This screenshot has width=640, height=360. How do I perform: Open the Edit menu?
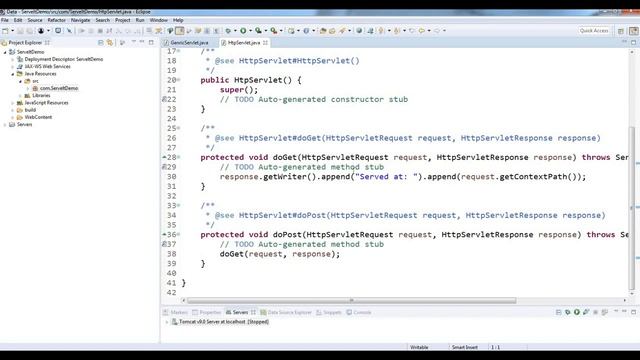18,20
